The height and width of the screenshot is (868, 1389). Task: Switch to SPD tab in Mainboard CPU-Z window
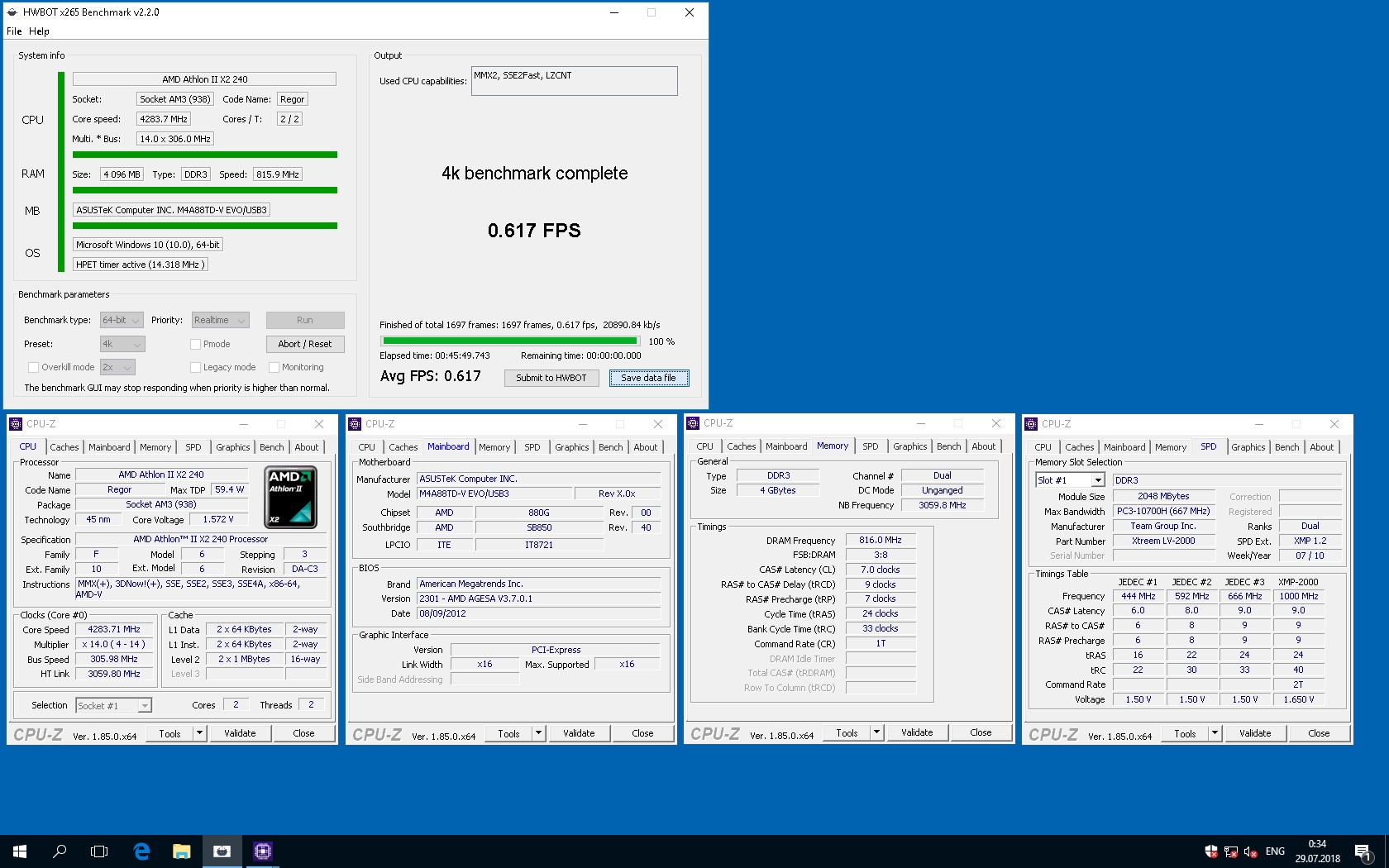[532, 447]
